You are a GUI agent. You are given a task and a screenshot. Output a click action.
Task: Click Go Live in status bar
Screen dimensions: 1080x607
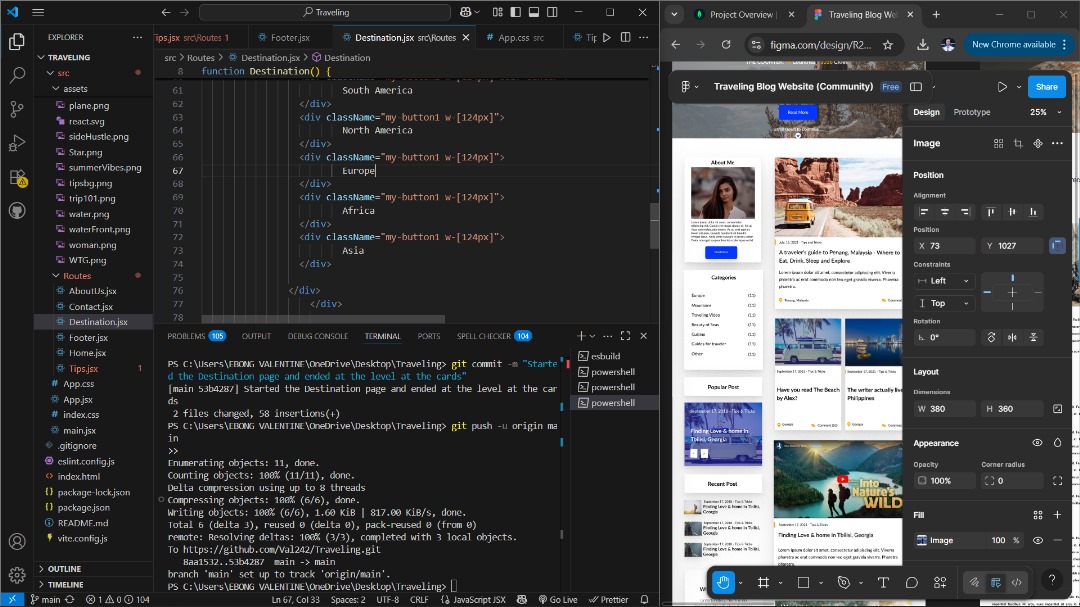click(x=557, y=599)
